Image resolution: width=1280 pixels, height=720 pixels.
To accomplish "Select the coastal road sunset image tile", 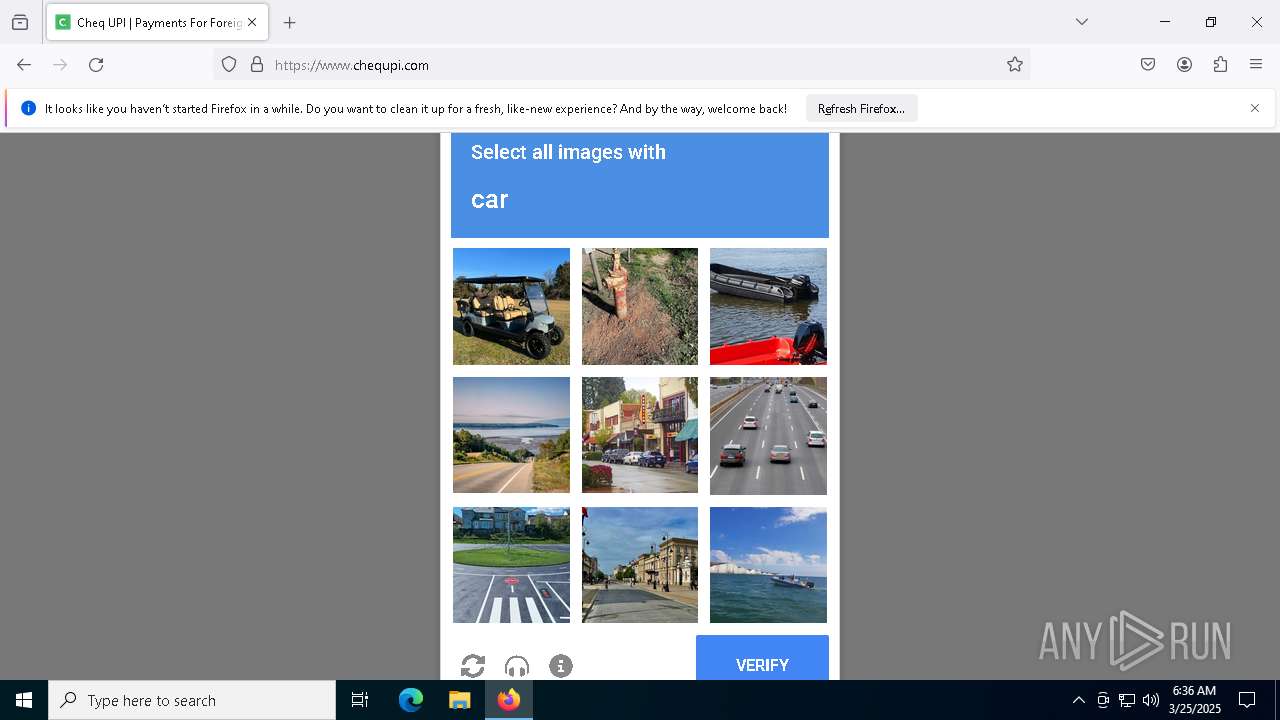I will pos(511,435).
